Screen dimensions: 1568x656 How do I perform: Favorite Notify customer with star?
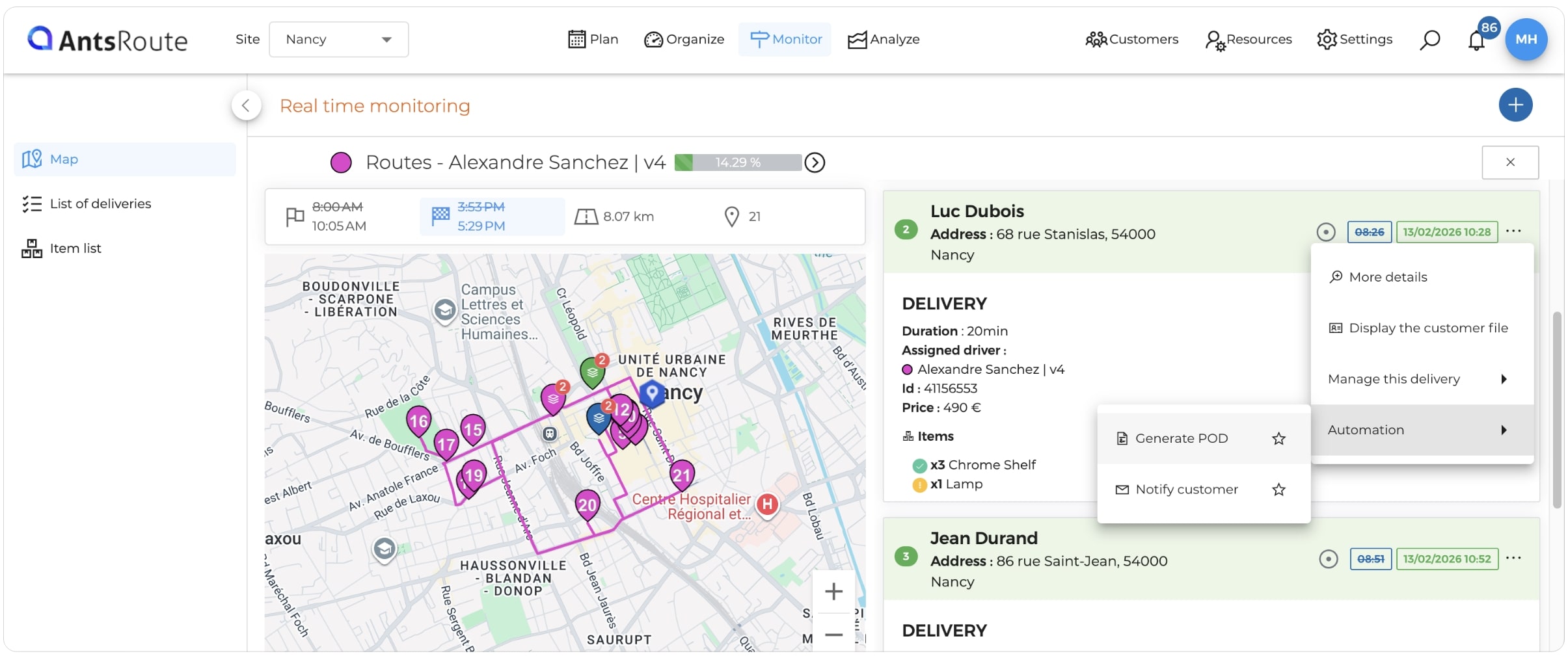click(x=1278, y=490)
